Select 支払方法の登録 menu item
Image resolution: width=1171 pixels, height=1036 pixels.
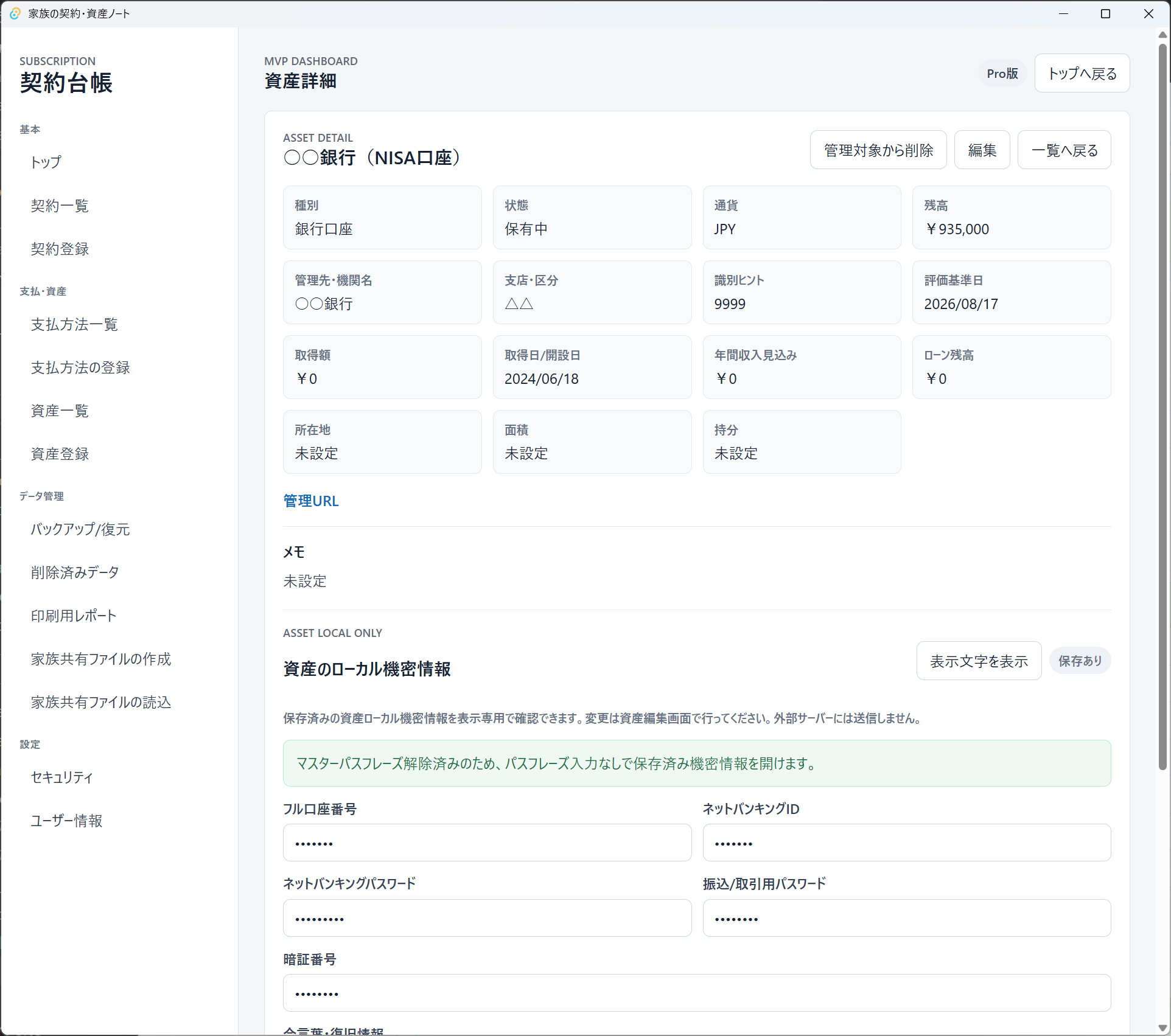point(80,367)
